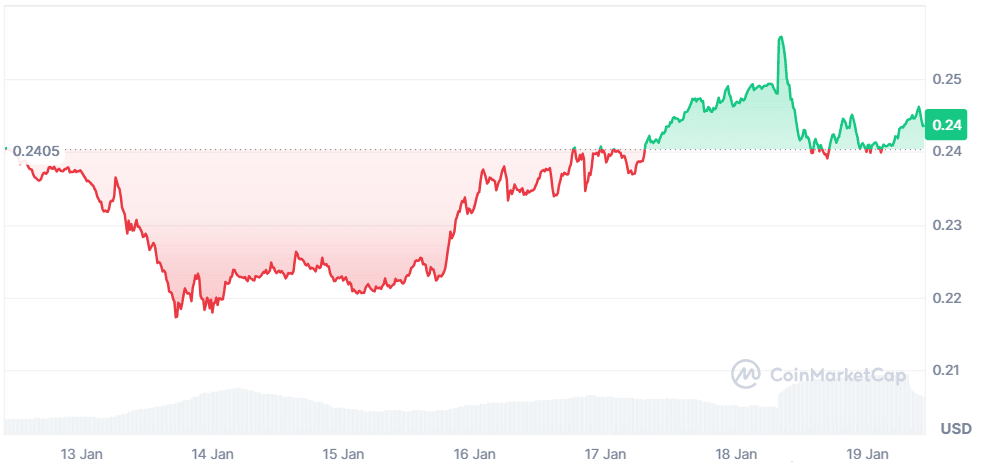Click the lowest point of the red line

177,316
